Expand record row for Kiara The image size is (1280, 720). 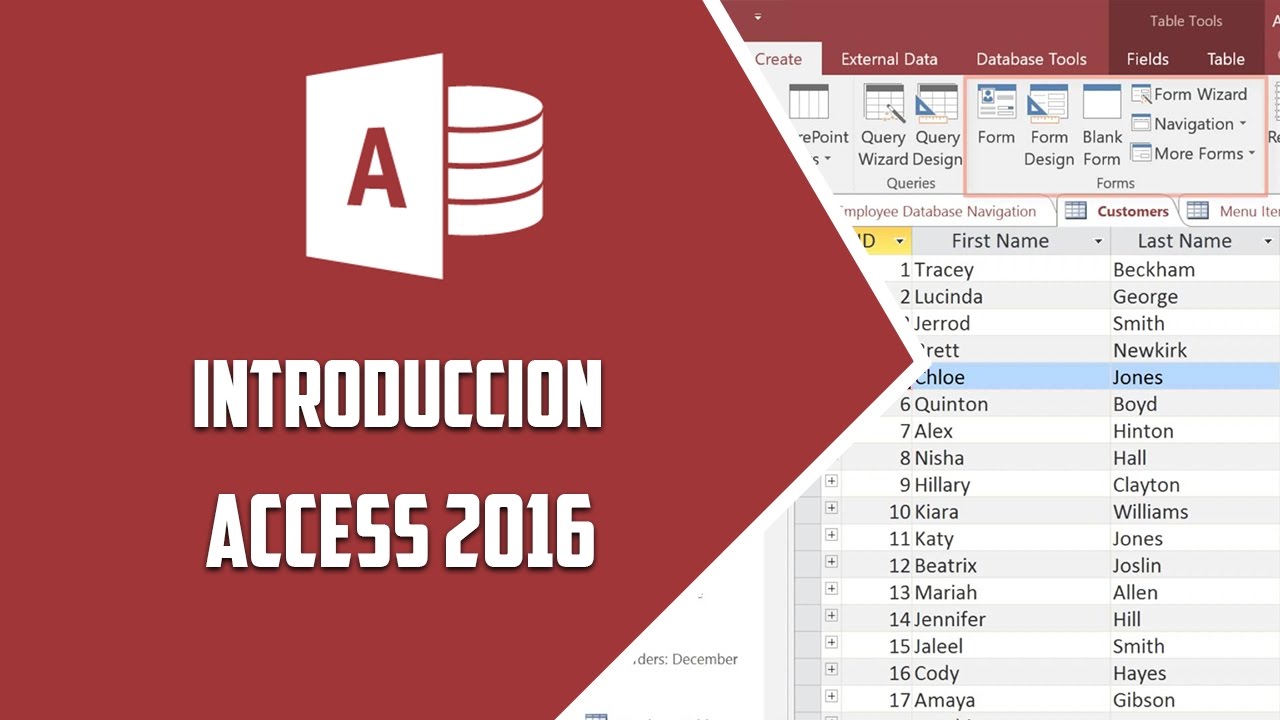[831, 508]
